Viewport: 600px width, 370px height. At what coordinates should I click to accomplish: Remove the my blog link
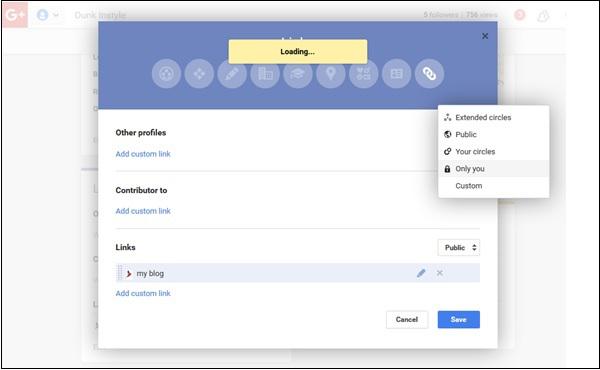[440, 273]
